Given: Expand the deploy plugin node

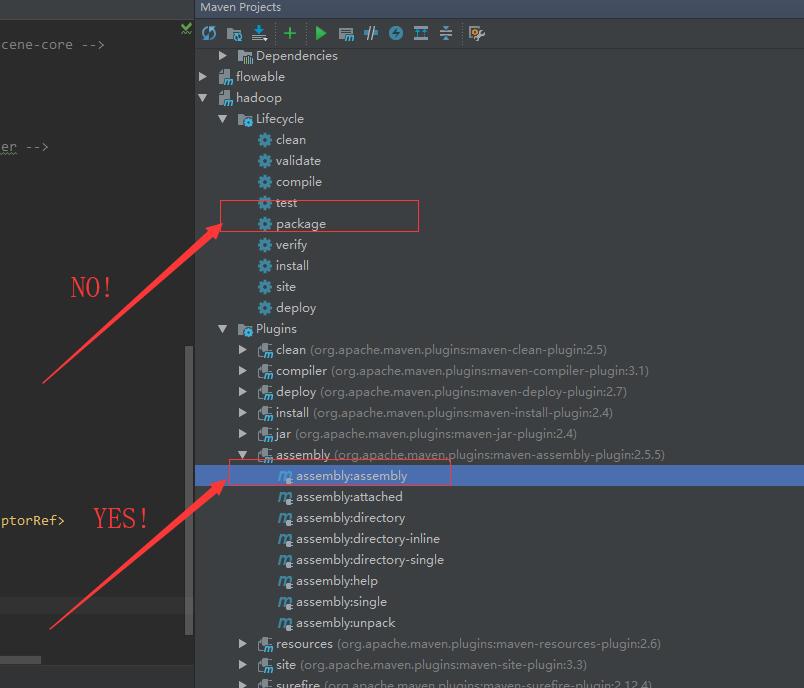Looking at the screenshot, I should click(243, 392).
